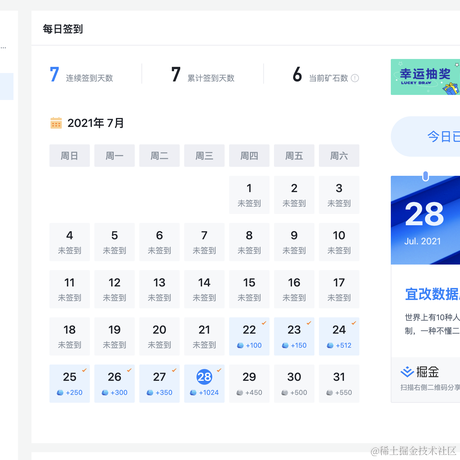Select July 29 cell with +450
This screenshot has width=460, height=460.
249,383
